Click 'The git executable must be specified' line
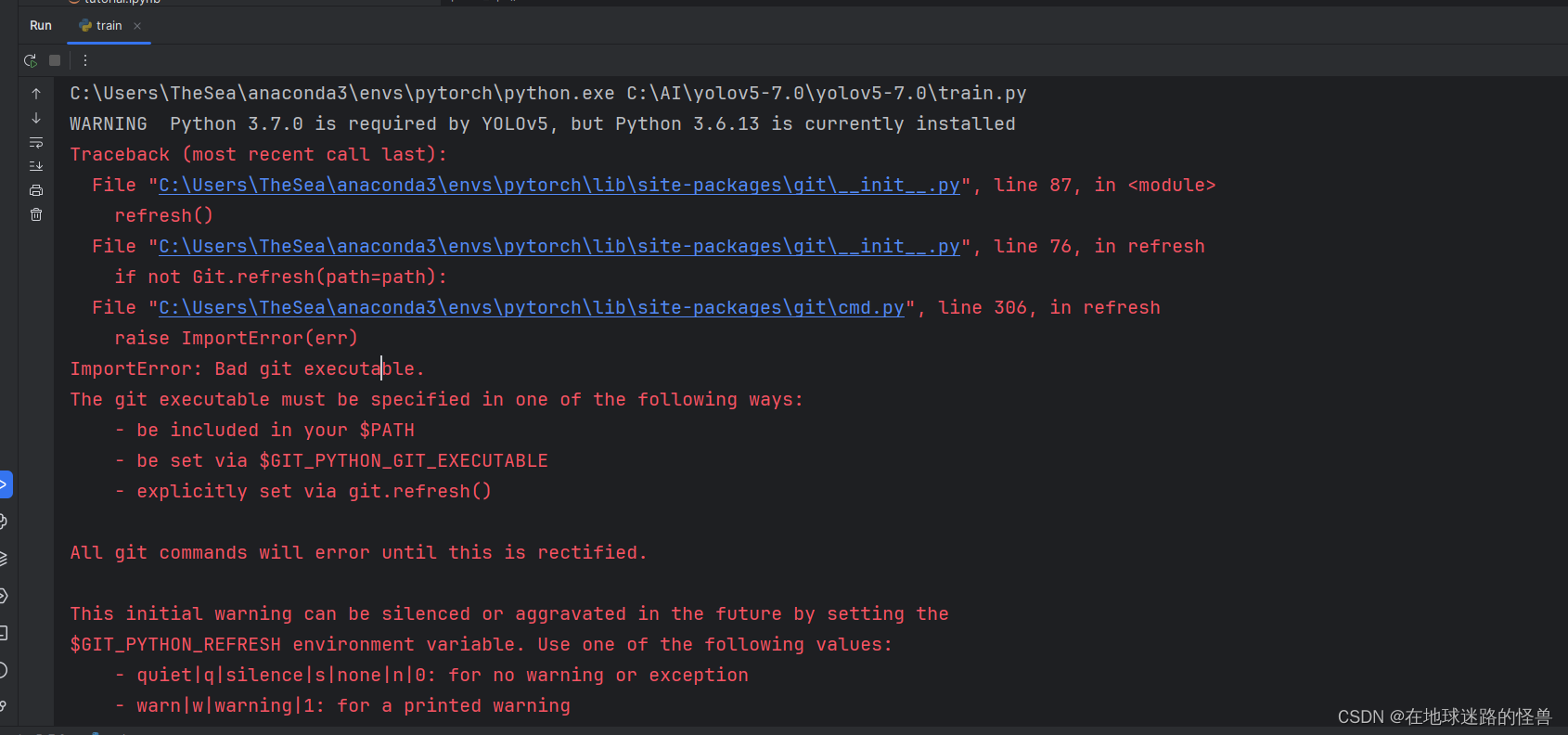 (x=437, y=400)
